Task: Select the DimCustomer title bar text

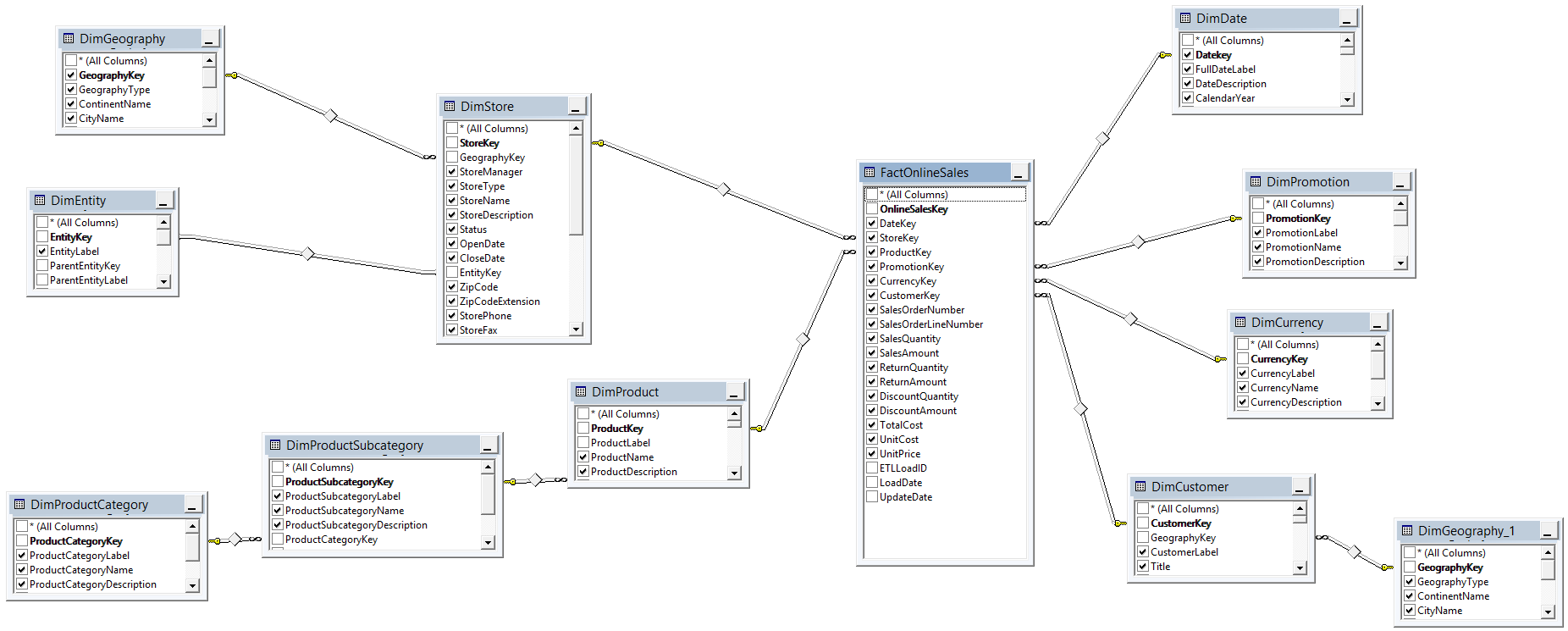Action: pos(1190,486)
